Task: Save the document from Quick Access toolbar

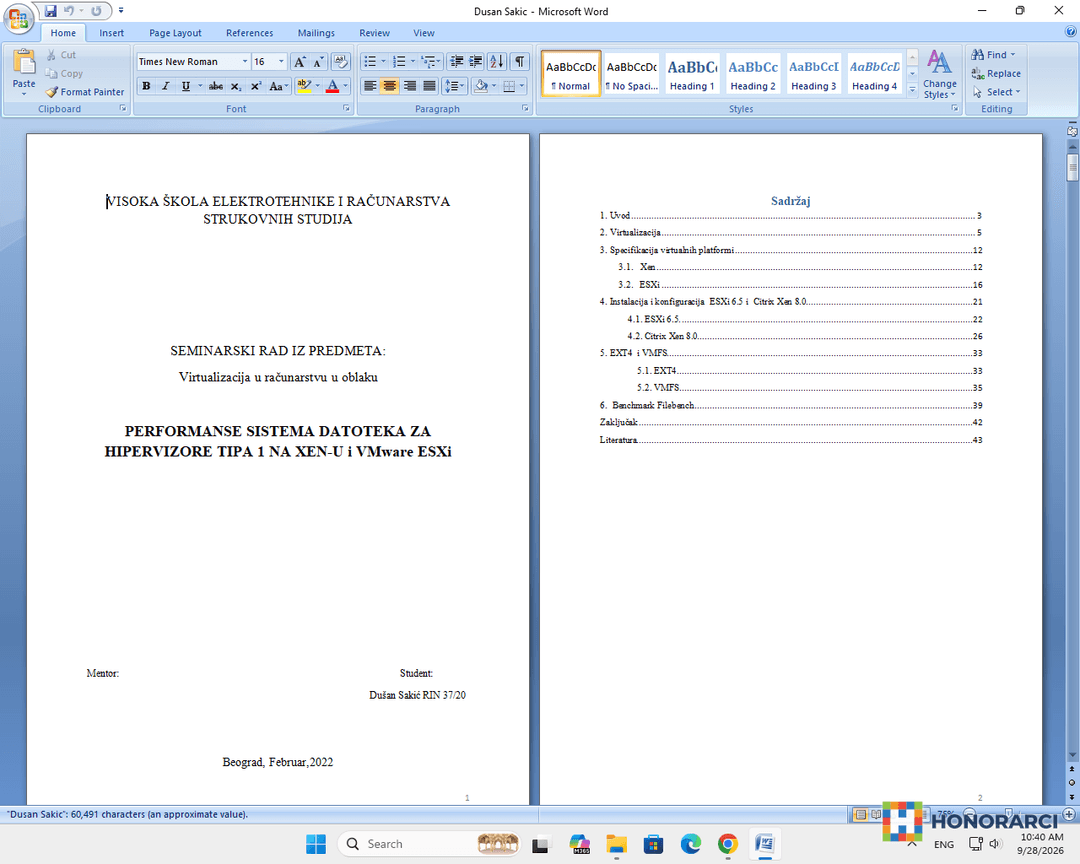Action: 50,11
